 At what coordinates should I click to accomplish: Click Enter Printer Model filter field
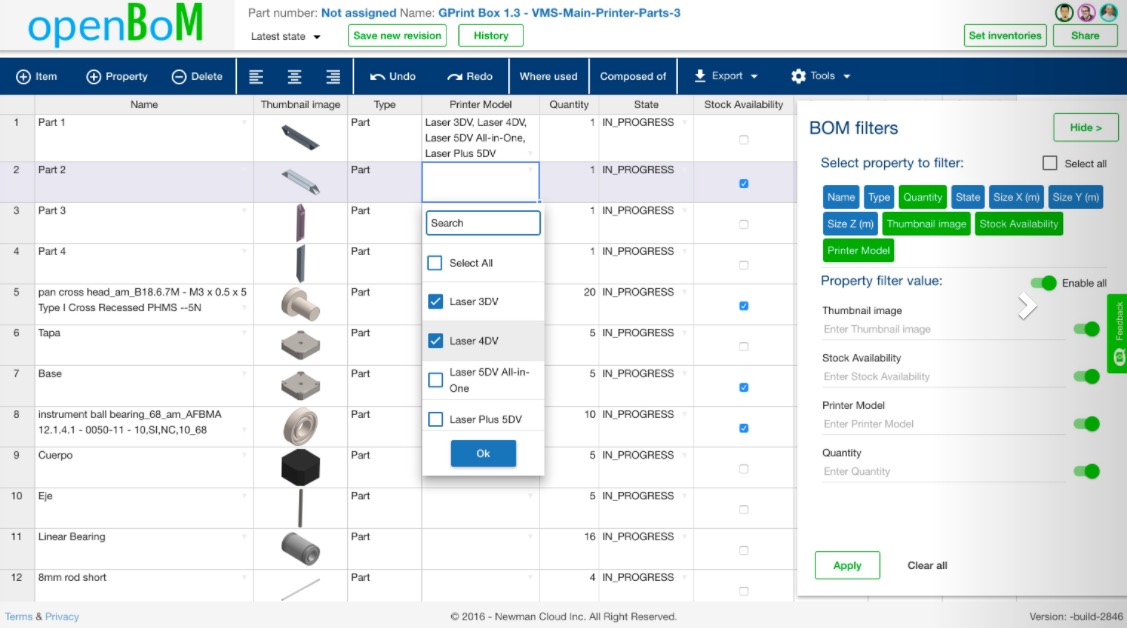click(944, 424)
